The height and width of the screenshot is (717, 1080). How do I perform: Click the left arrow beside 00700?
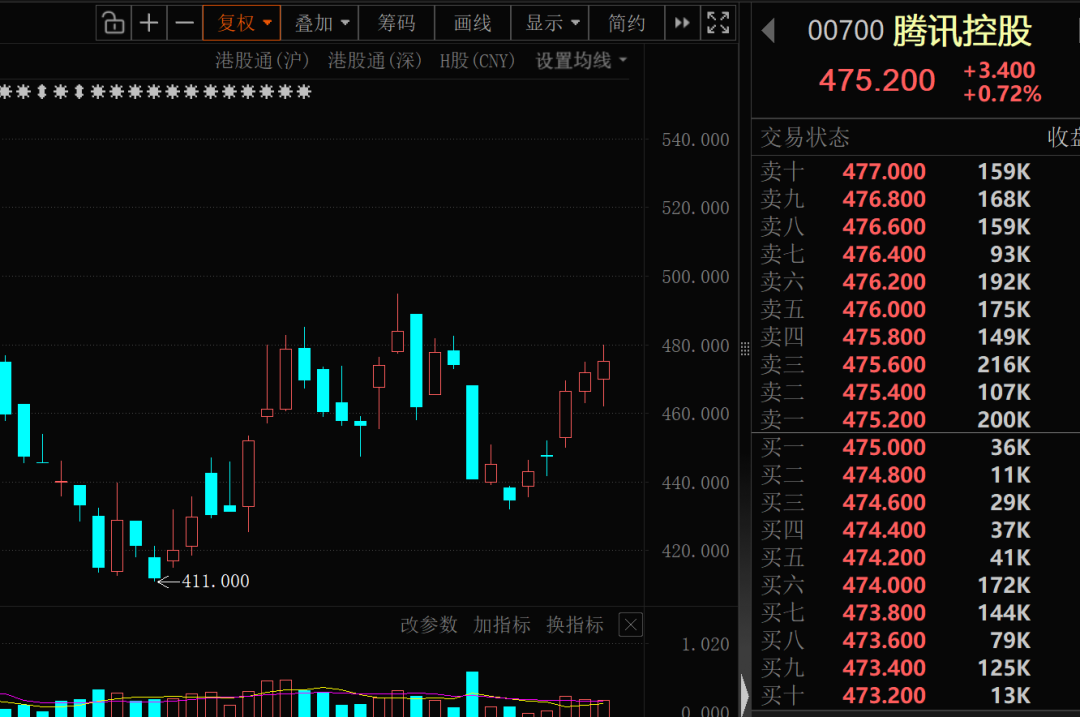point(769,31)
